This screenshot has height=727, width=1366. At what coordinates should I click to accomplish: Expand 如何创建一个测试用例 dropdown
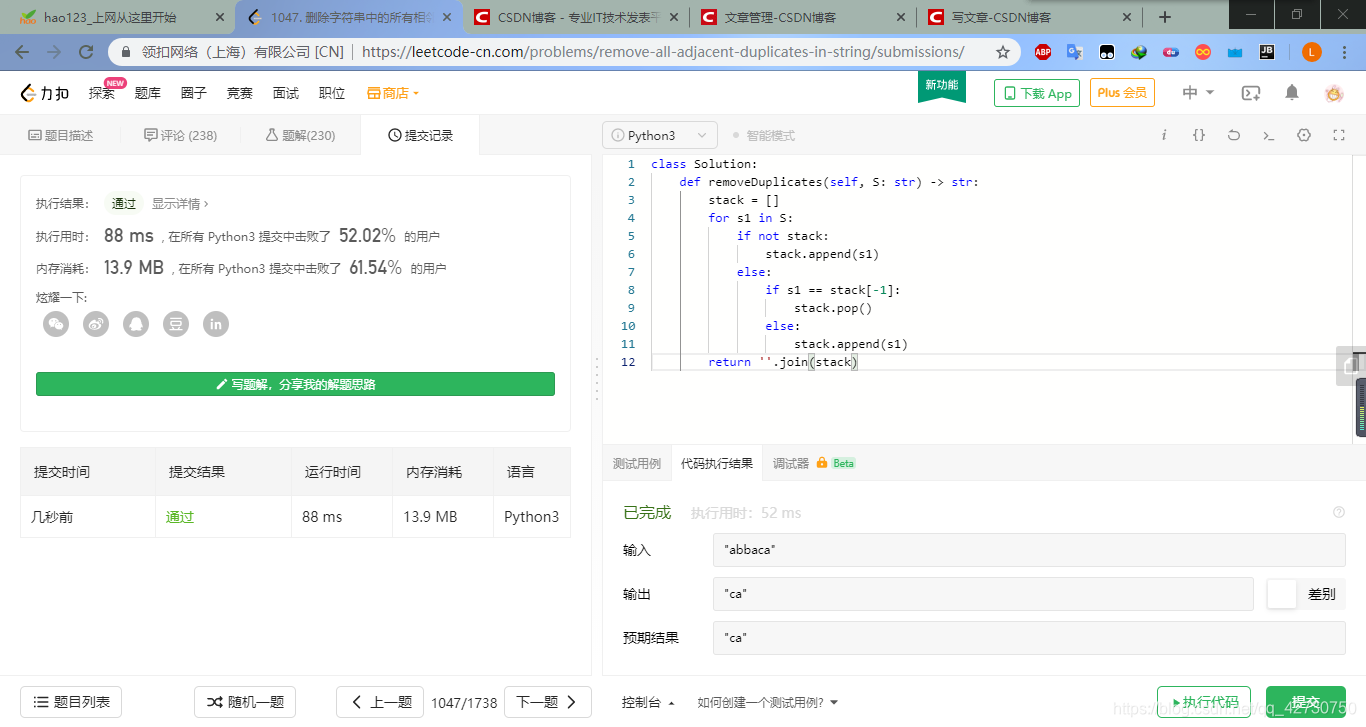coord(768,702)
